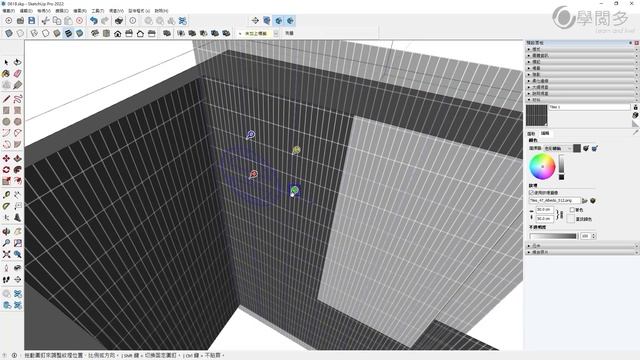Switch to Iso view icon
The height and width of the screenshot is (360, 640).
(95, 33)
